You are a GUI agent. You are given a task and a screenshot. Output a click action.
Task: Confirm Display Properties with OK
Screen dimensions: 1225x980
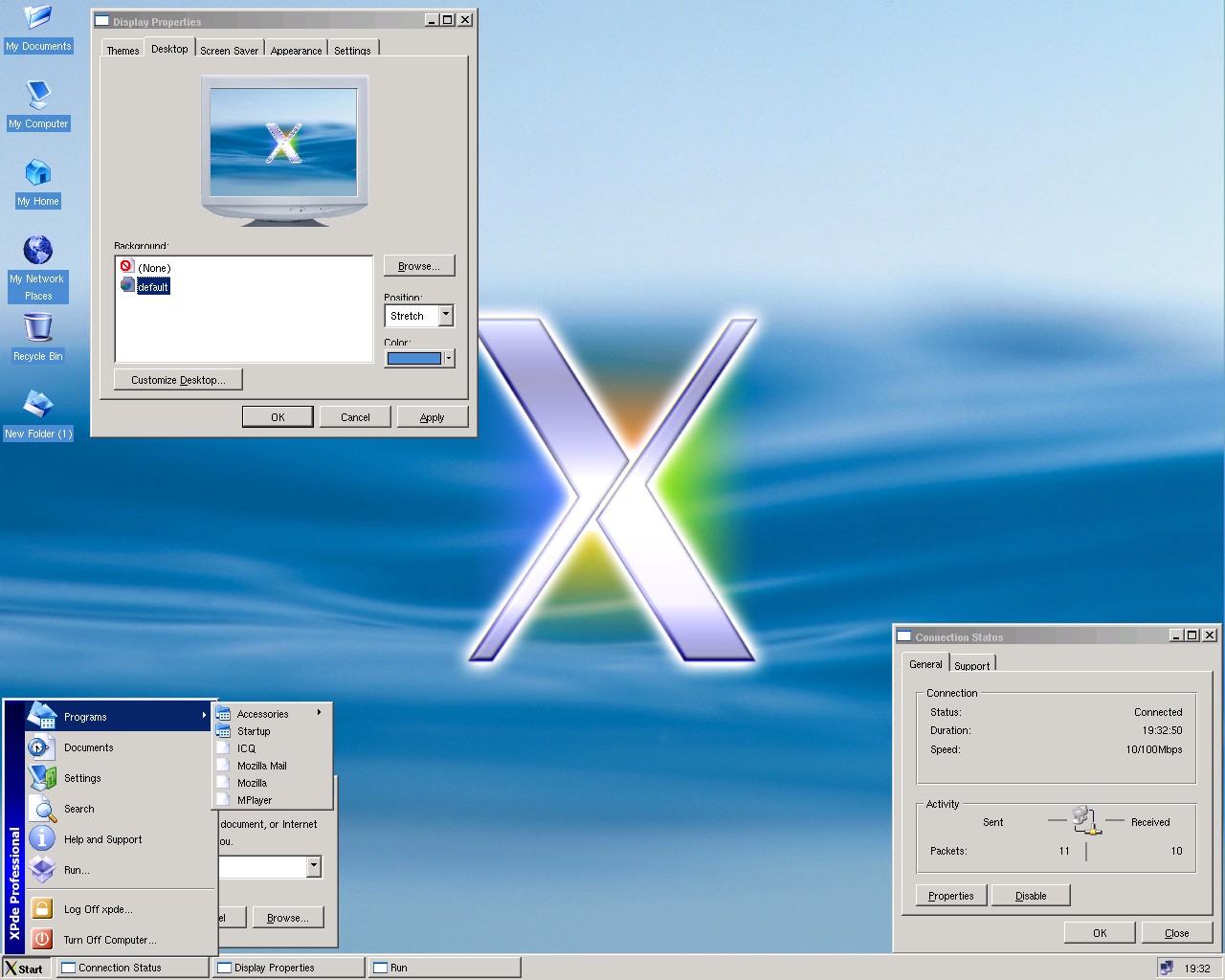click(278, 417)
